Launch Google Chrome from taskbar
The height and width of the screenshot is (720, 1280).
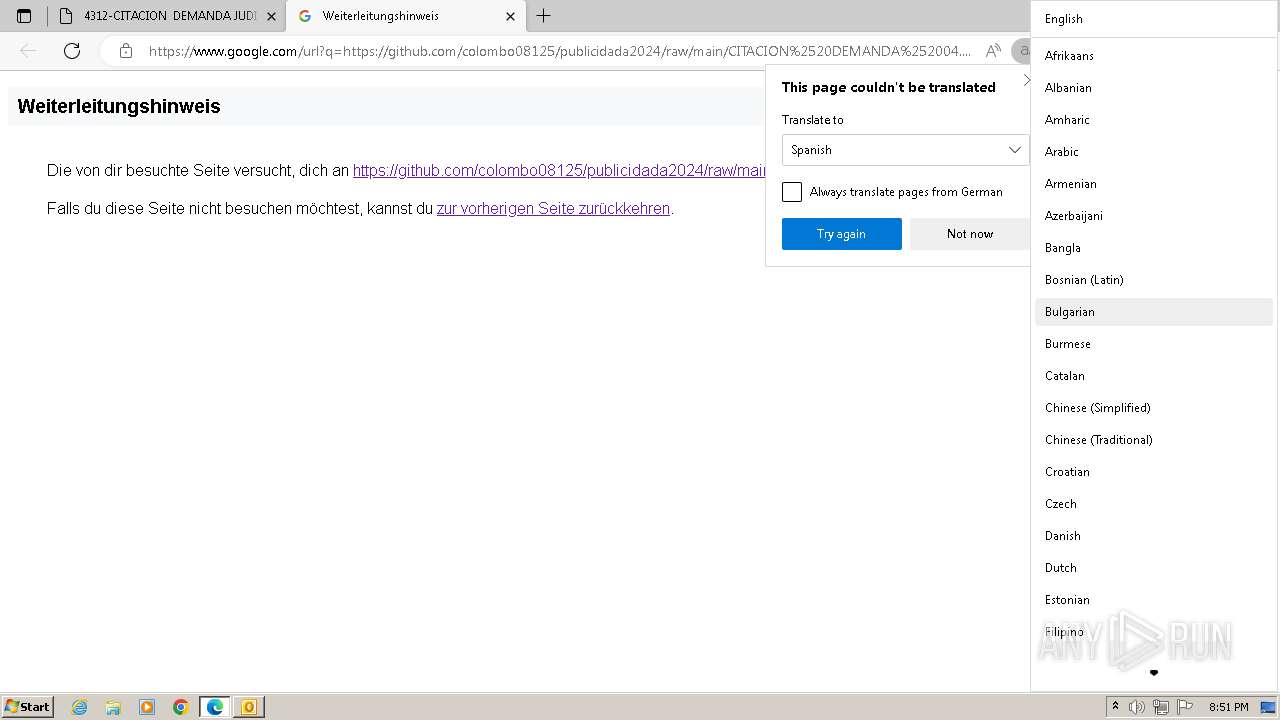[181, 707]
